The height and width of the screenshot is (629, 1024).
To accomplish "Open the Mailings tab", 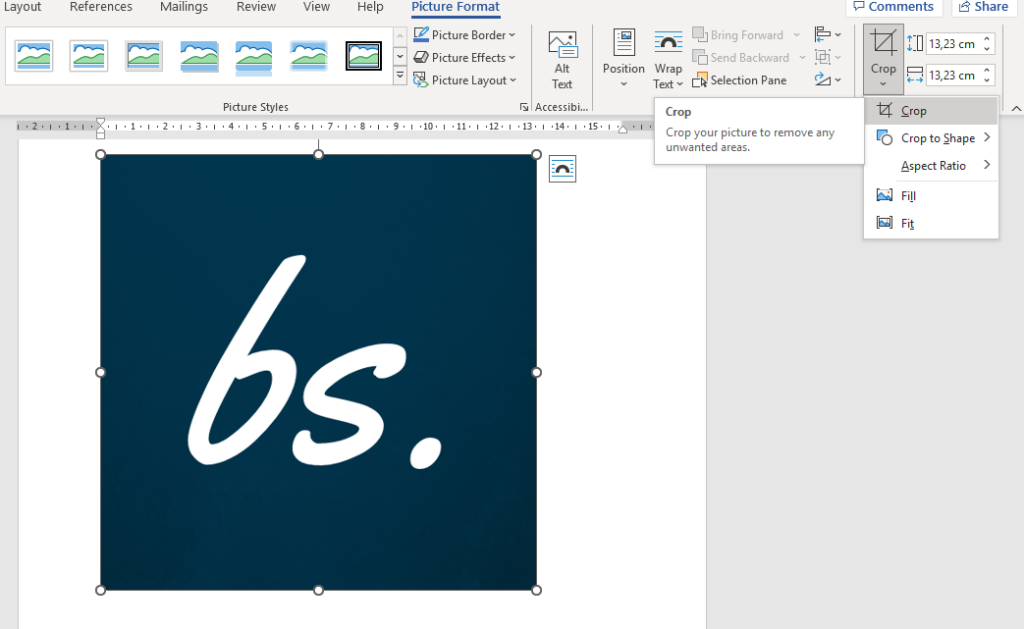I will tap(184, 7).
